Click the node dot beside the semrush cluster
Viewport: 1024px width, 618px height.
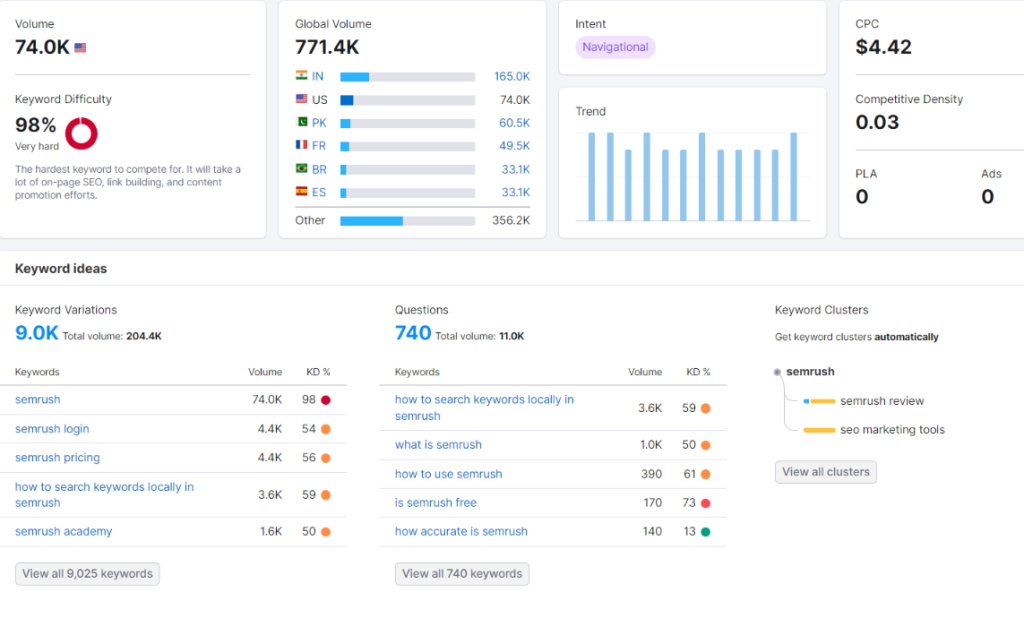[x=776, y=371]
